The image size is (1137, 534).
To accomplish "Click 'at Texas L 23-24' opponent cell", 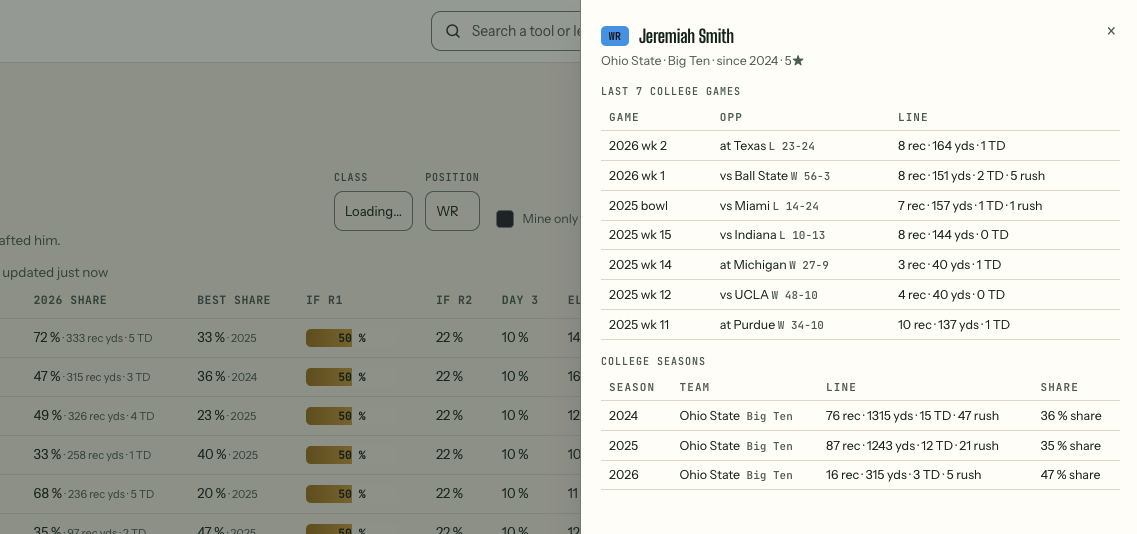I will (x=767, y=146).
